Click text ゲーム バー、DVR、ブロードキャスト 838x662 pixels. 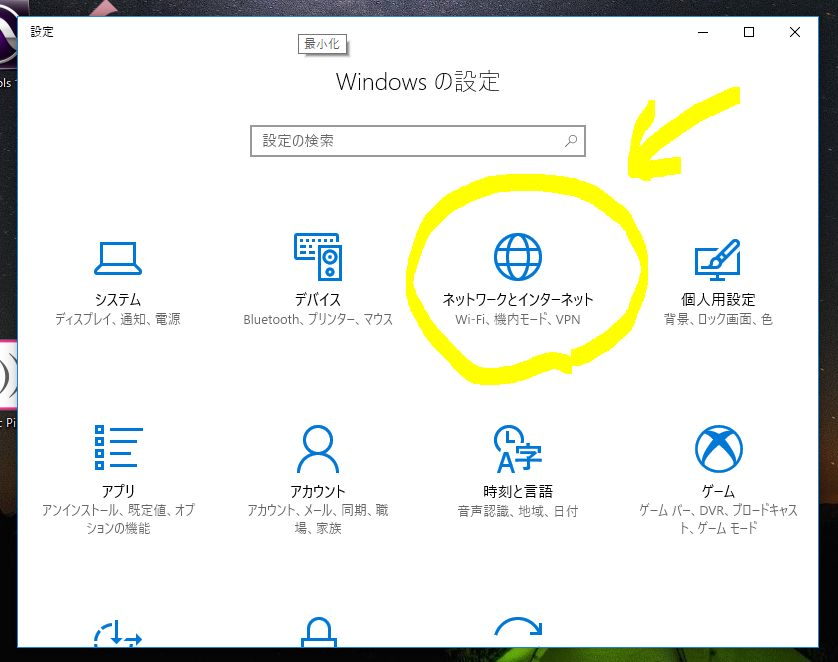(x=718, y=519)
